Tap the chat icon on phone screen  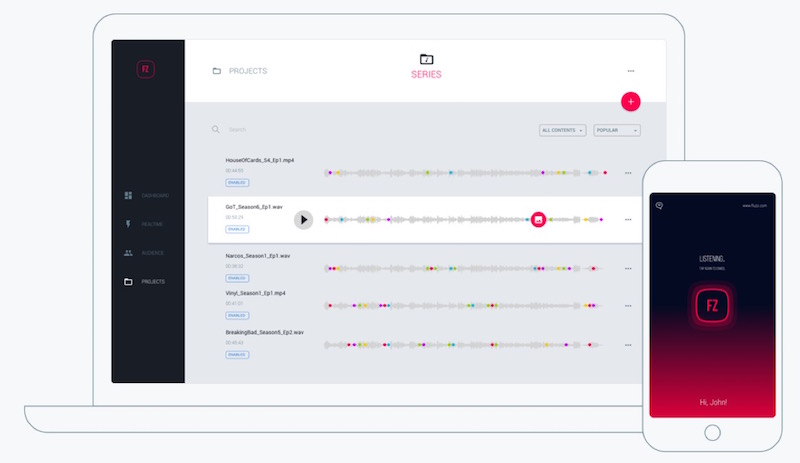pyautogui.click(x=659, y=206)
